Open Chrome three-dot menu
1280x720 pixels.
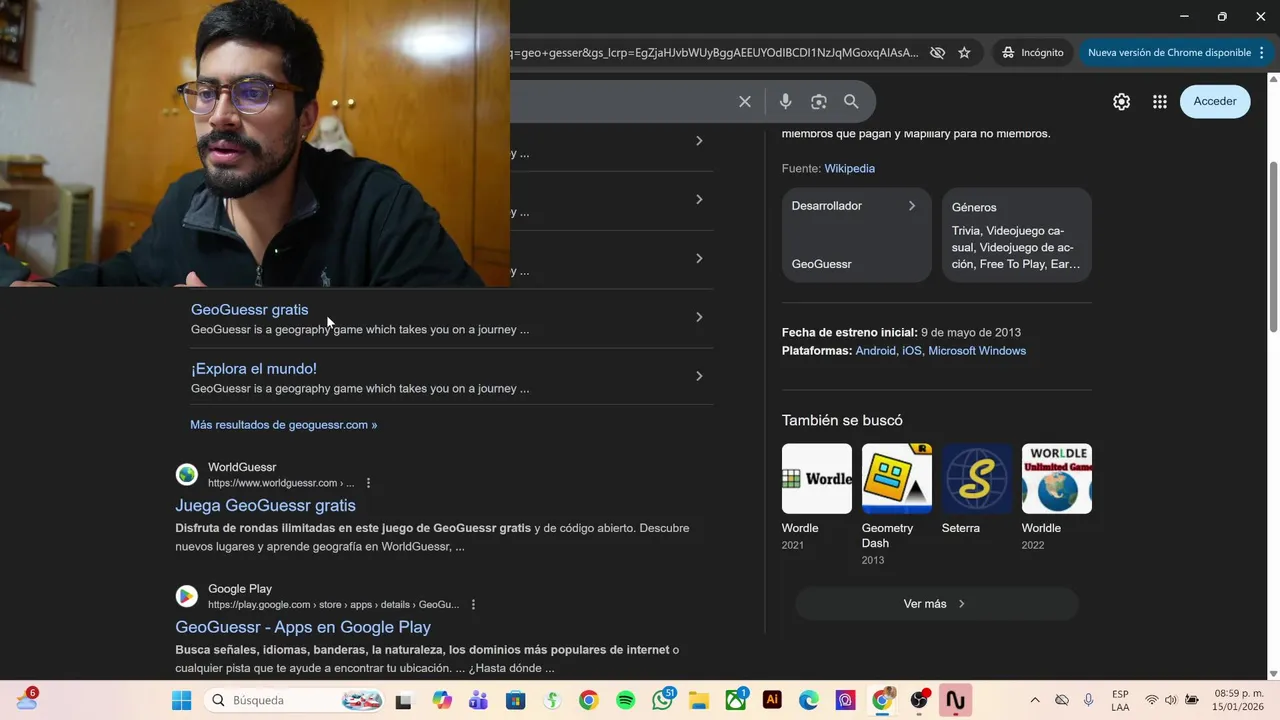[x=1262, y=52]
